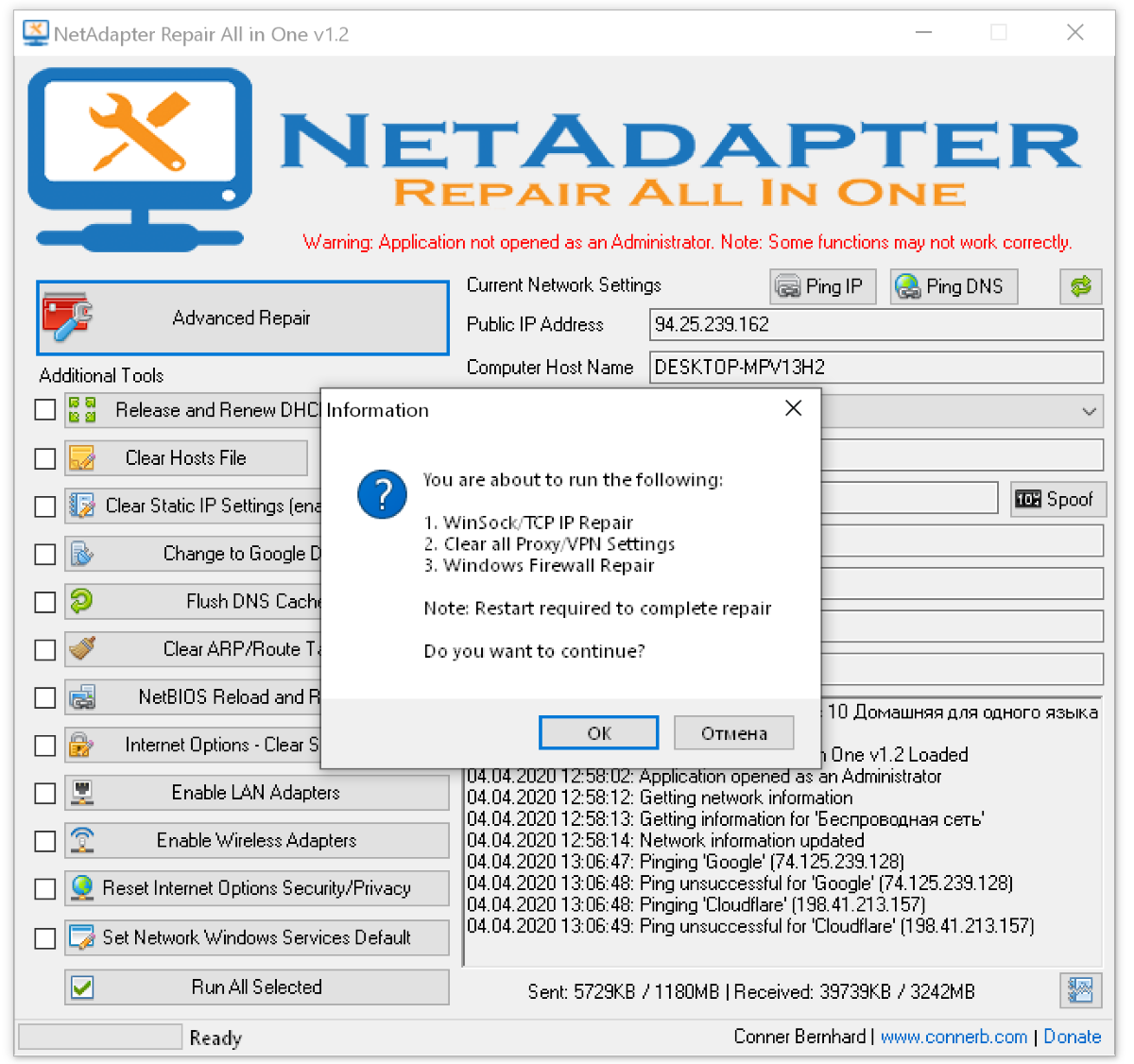Click the Clear Hosts File icon
Screen dimensions: 1134x1064
82,458
